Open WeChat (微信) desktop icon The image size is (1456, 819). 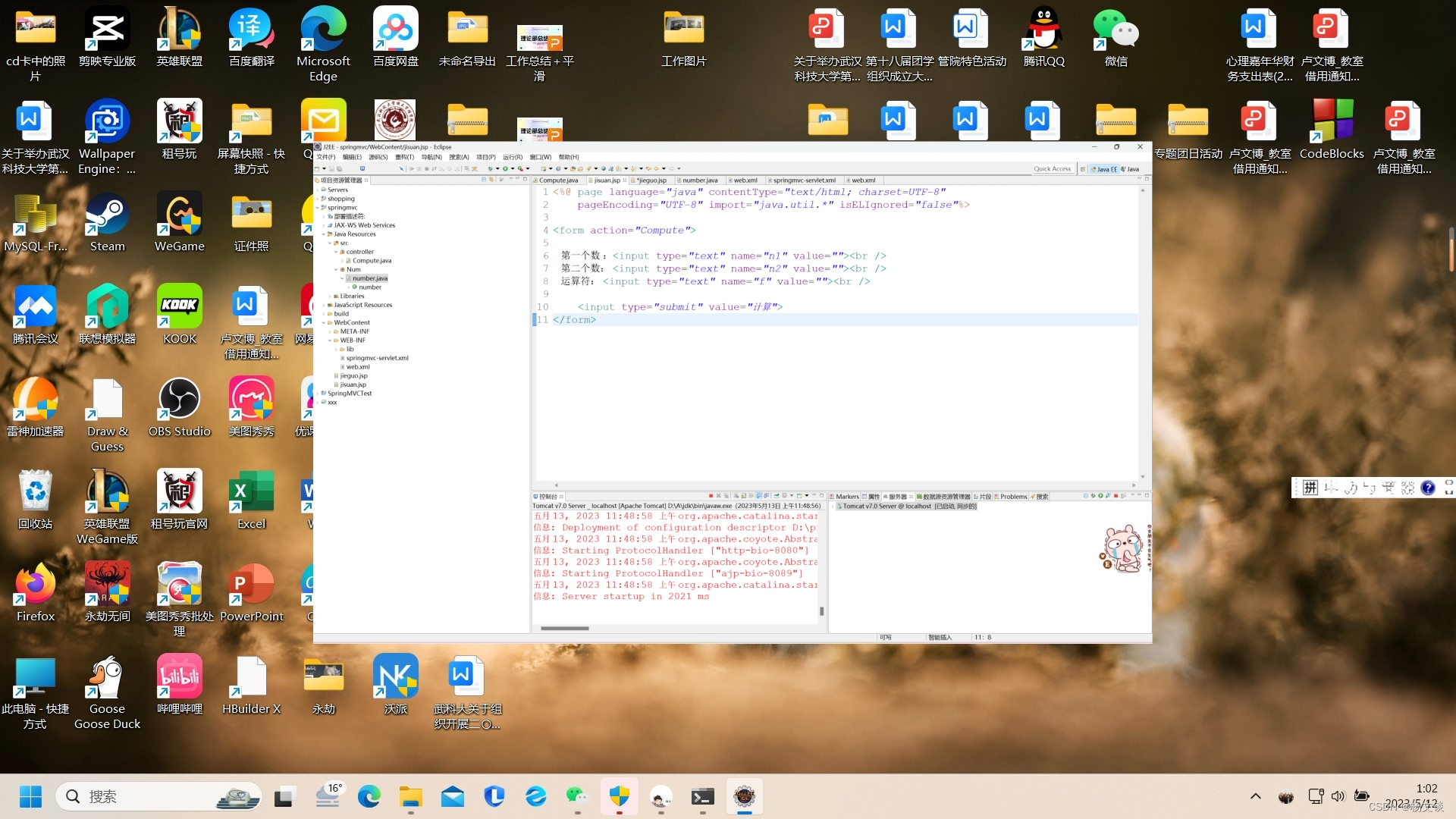coord(1116,37)
